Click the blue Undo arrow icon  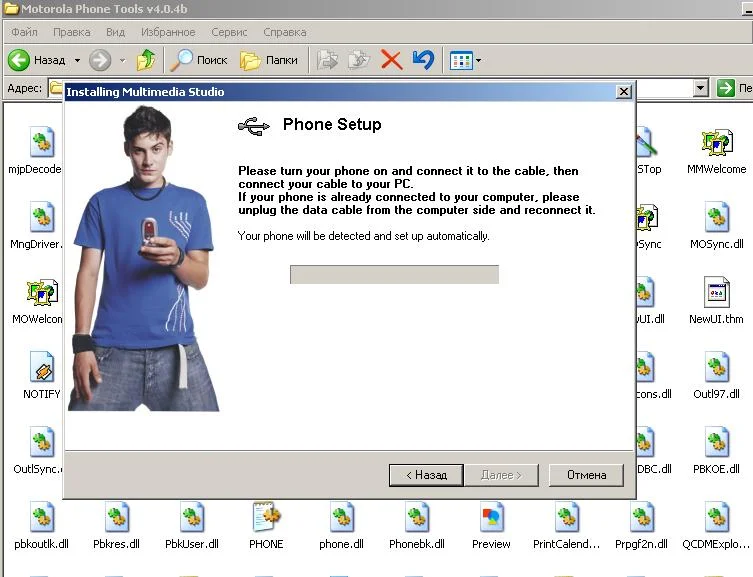click(x=423, y=60)
